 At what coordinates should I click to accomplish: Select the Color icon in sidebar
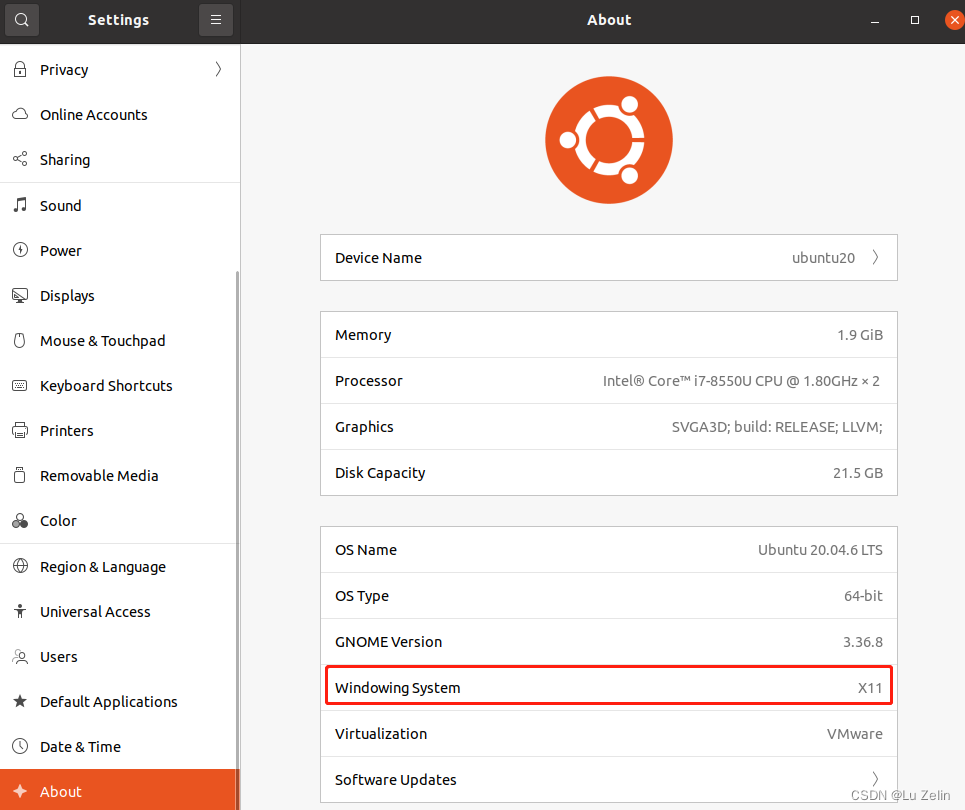(x=19, y=520)
